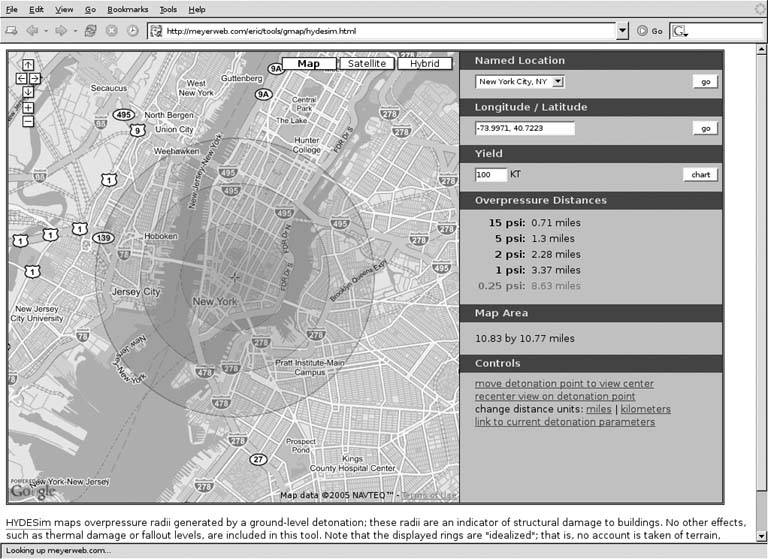Change distance units to kilometers

[x=645, y=409]
